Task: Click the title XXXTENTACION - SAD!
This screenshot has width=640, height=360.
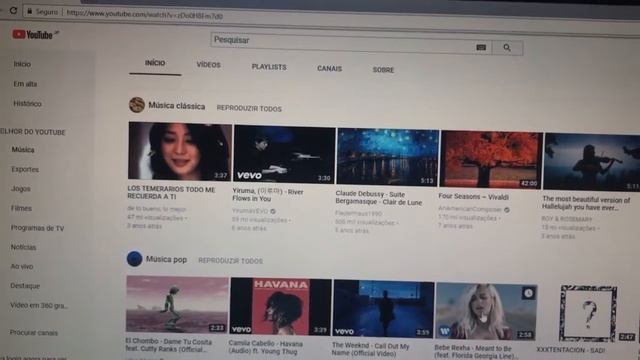Action: [x=571, y=350]
